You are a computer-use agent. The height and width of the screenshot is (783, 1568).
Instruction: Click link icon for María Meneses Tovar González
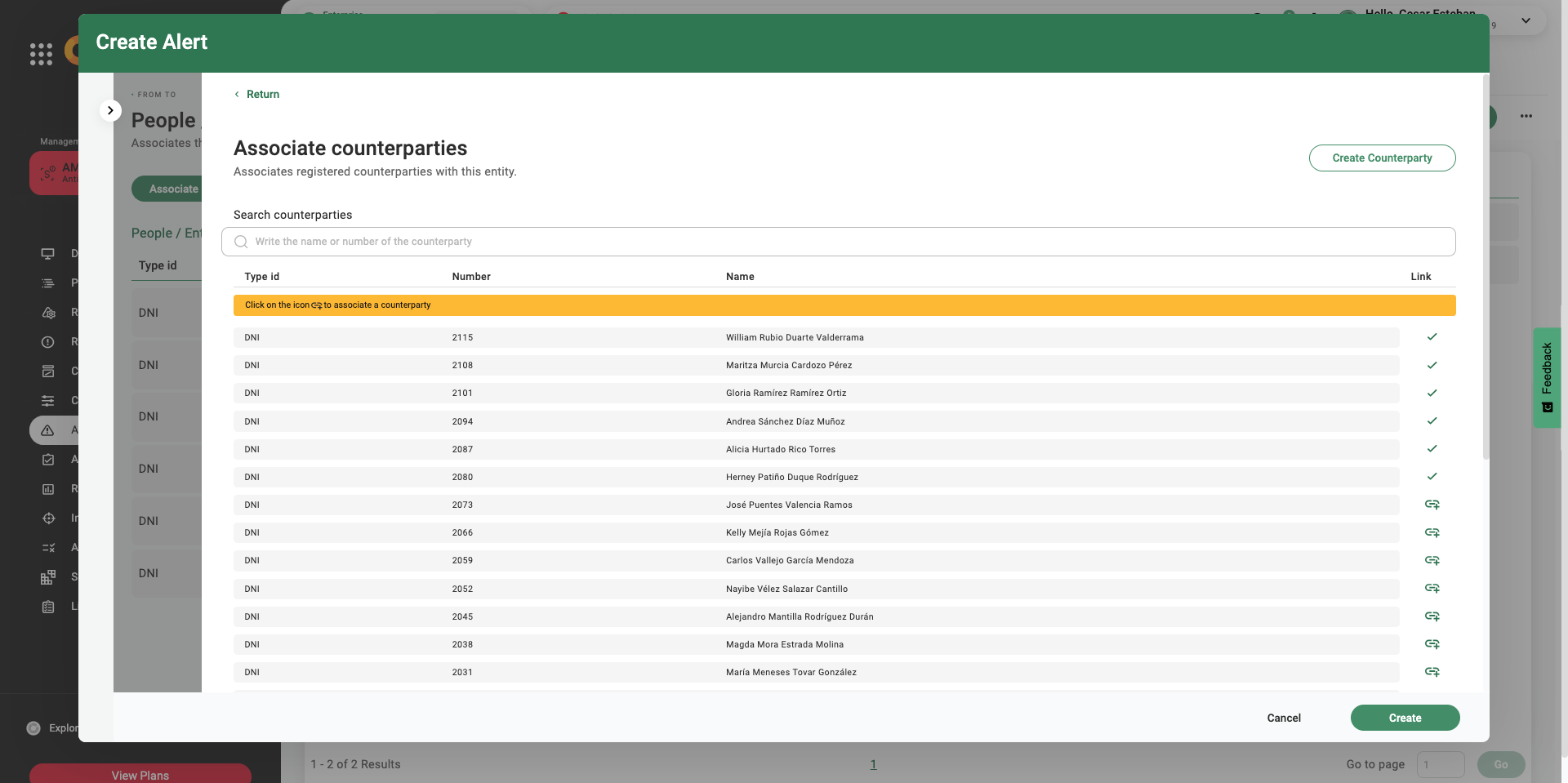tap(1432, 672)
